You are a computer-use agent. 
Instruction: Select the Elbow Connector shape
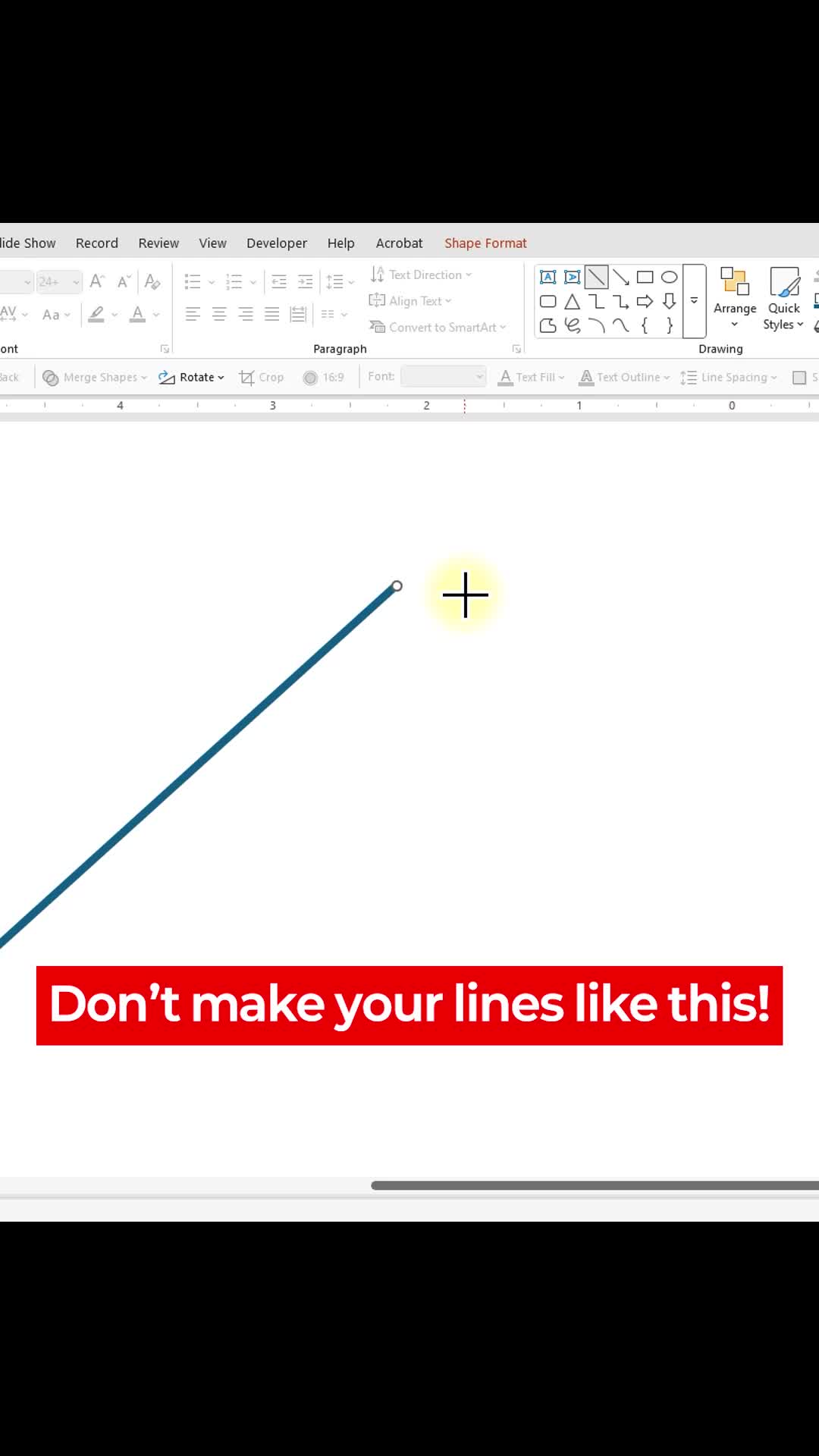(596, 302)
